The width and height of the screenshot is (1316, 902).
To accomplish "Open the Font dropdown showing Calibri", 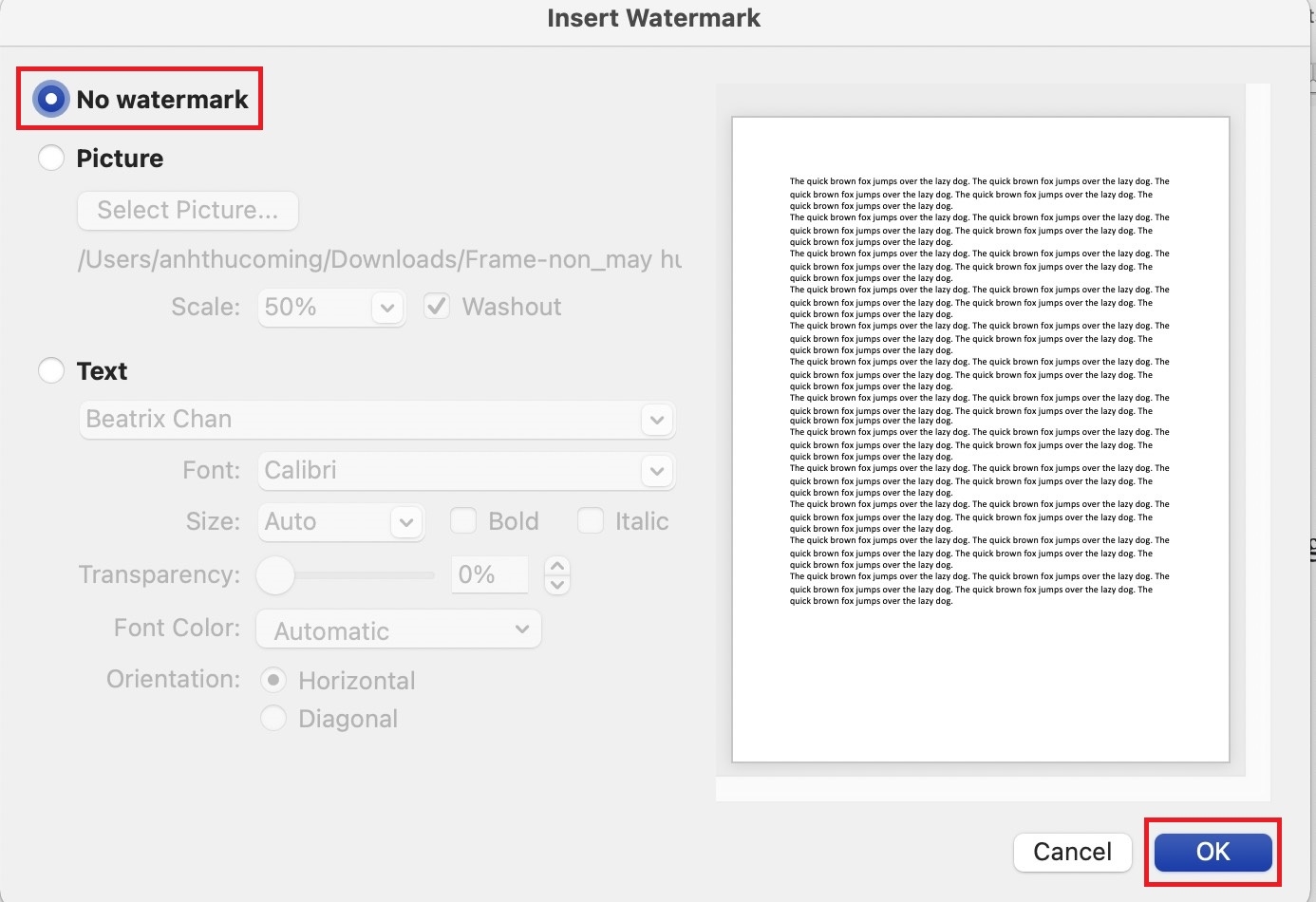I will click(x=656, y=470).
